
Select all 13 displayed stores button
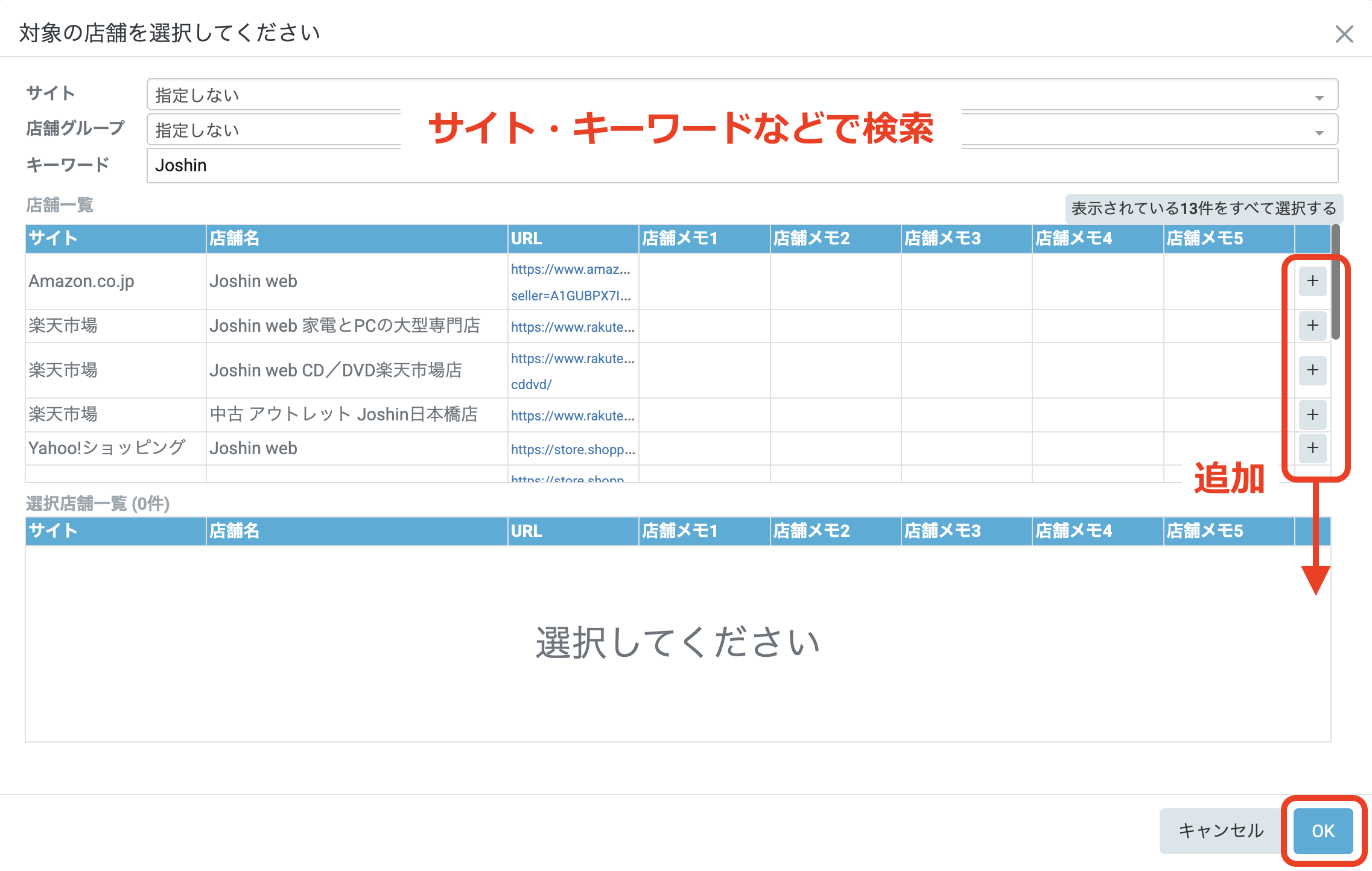tap(1204, 209)
